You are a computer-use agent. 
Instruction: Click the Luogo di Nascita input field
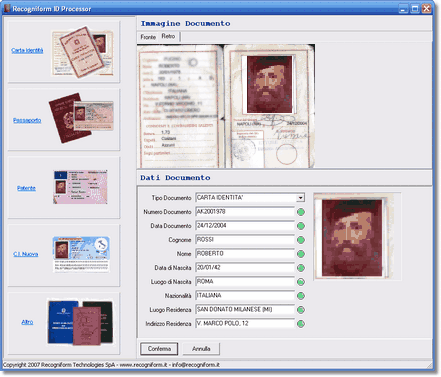click(245, 282)
